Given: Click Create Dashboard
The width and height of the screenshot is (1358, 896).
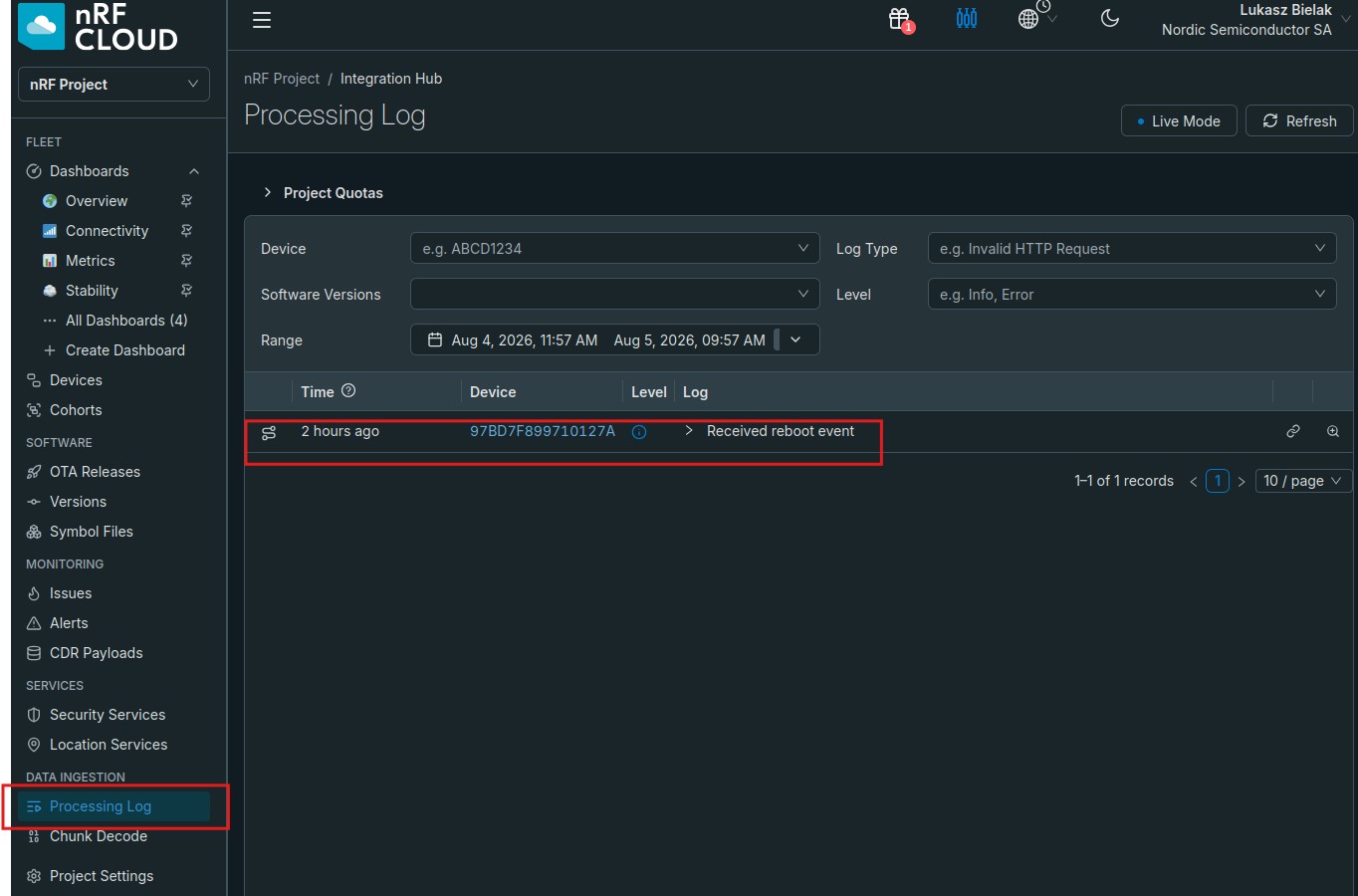Looking at the screenshot, I should pos(124,350).
